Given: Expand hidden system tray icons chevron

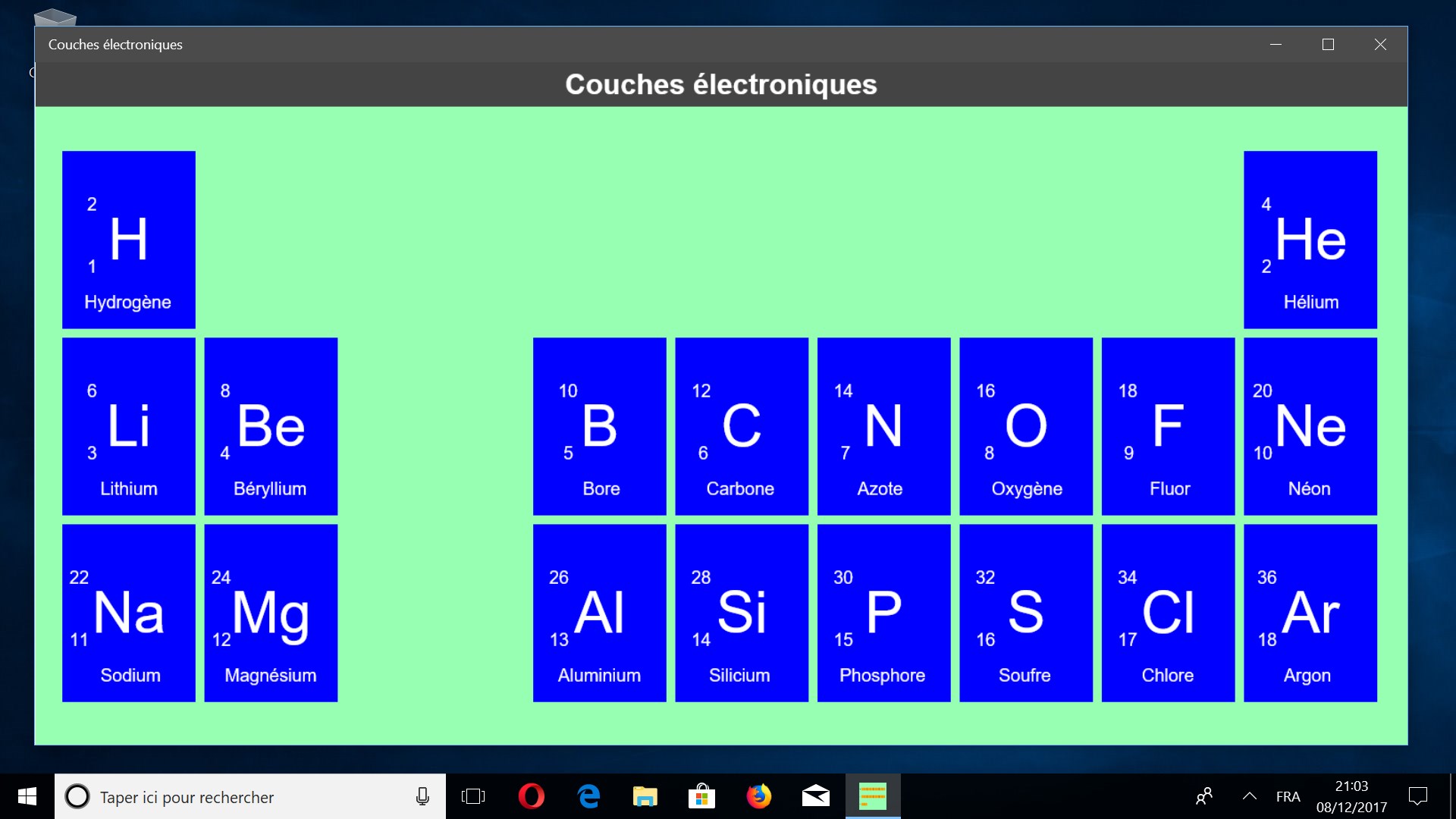Looking at the screenshot, I should (x=1249, y=796).
